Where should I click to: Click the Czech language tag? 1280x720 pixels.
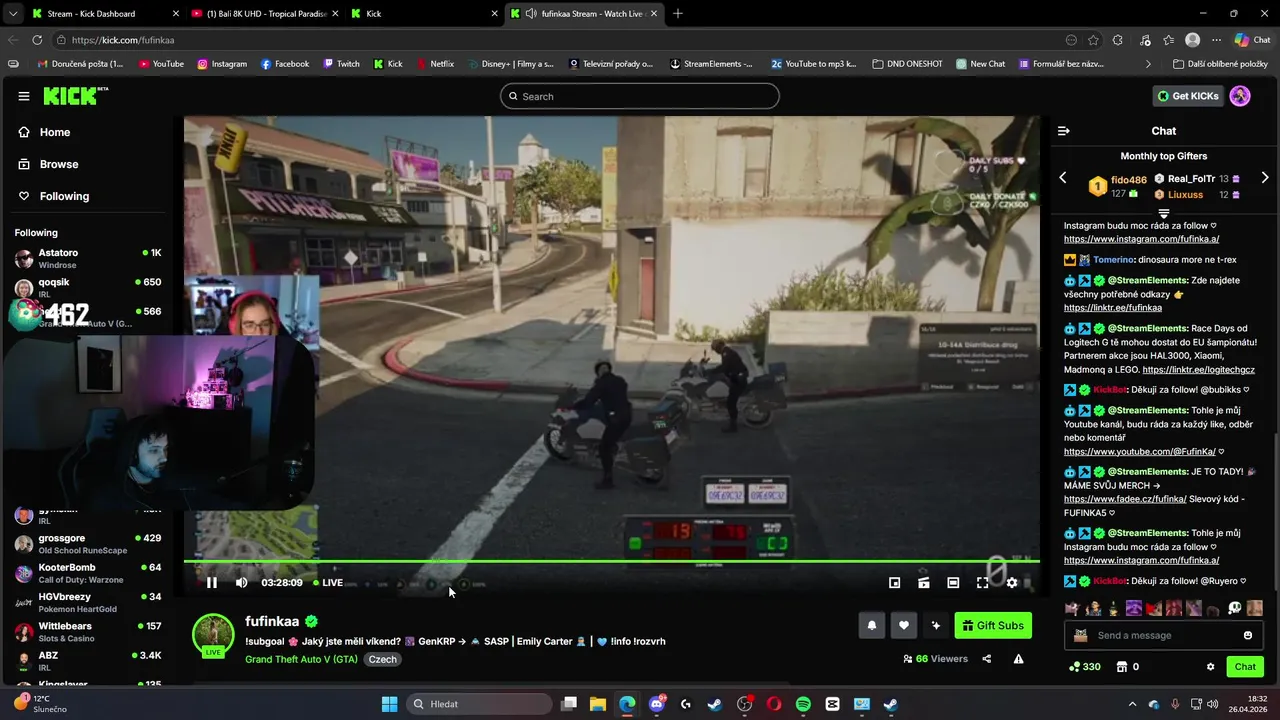coord(382,659)
